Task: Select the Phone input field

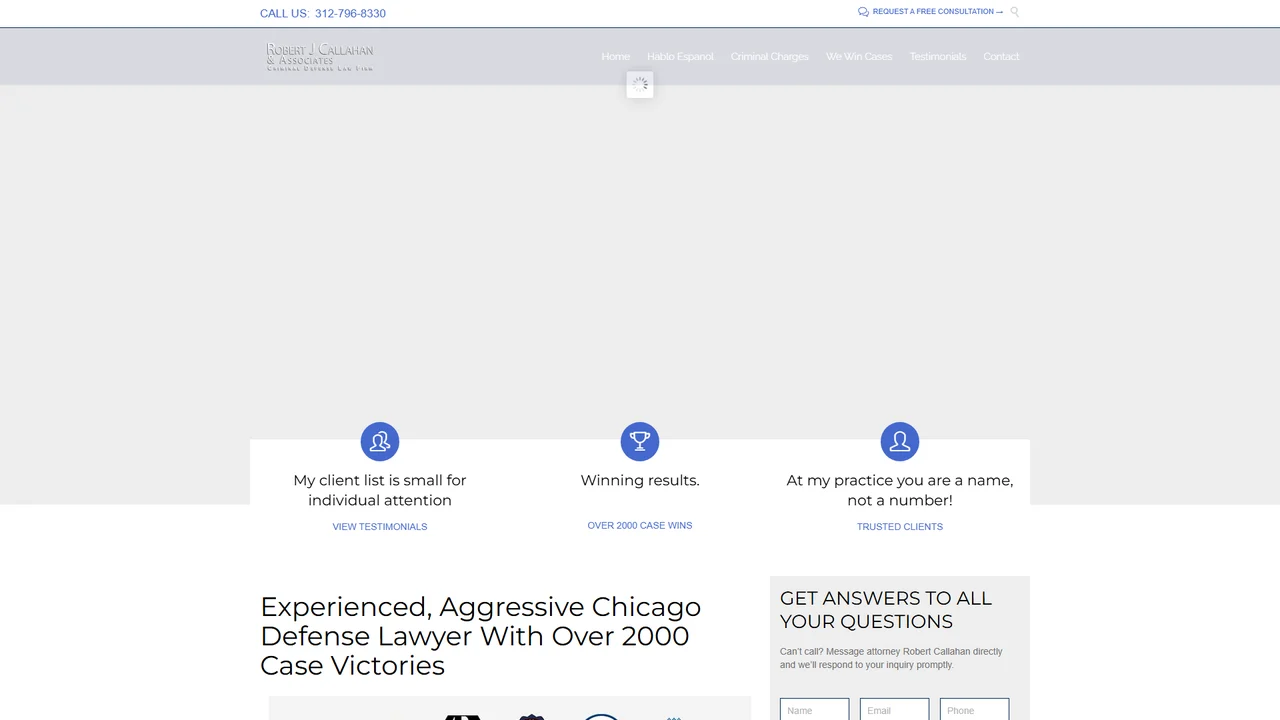Action: coord(975,710)
